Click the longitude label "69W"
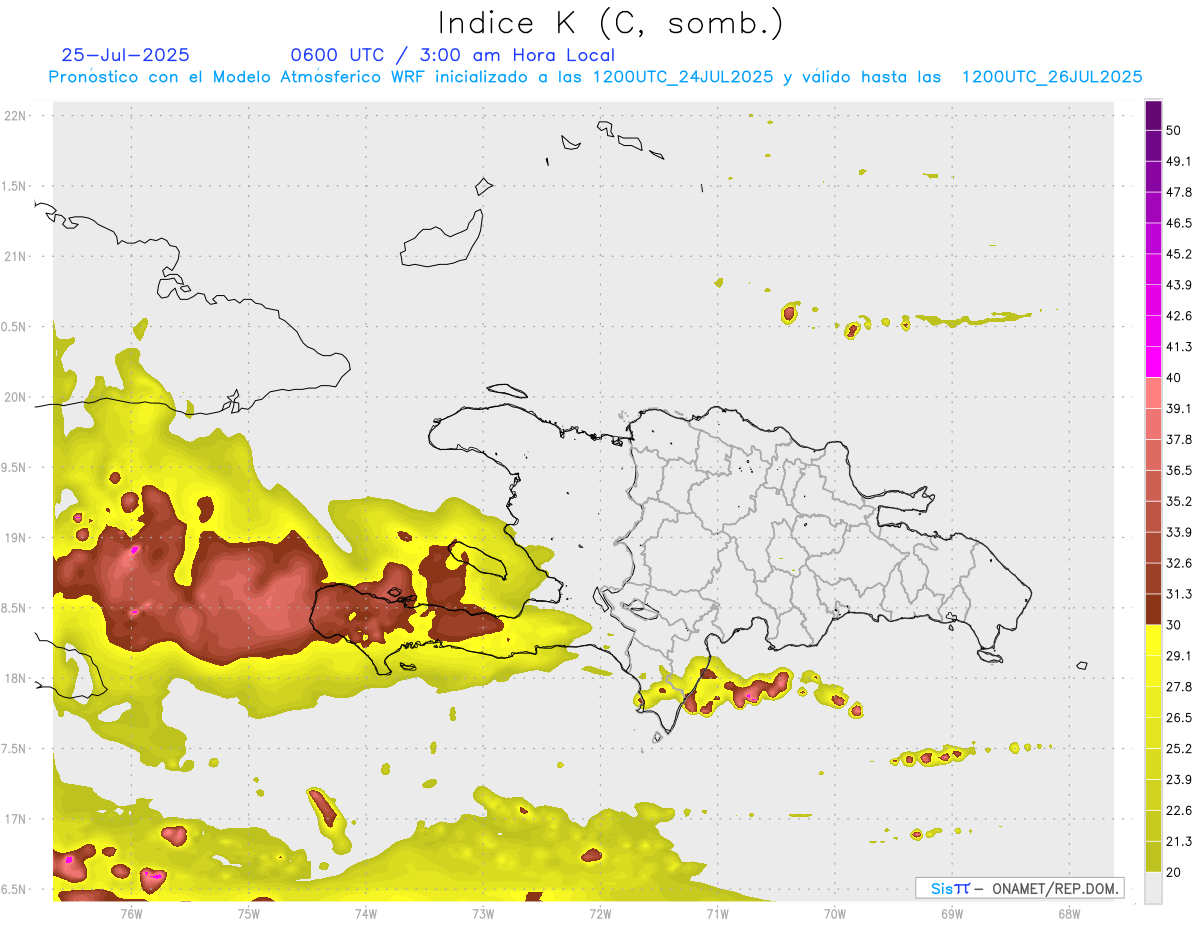This screenshot has width=1200, height=927. (x=952, y=913)
